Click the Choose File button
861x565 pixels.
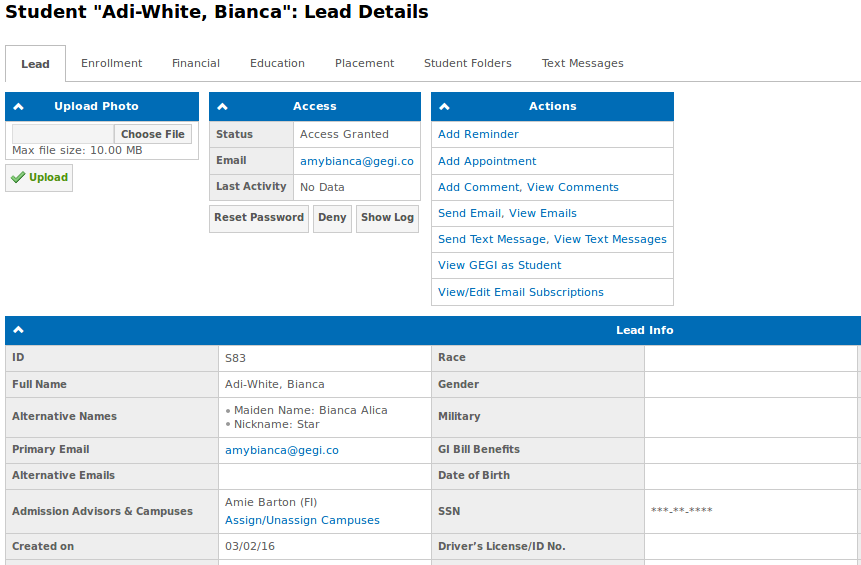click(153, 134)
